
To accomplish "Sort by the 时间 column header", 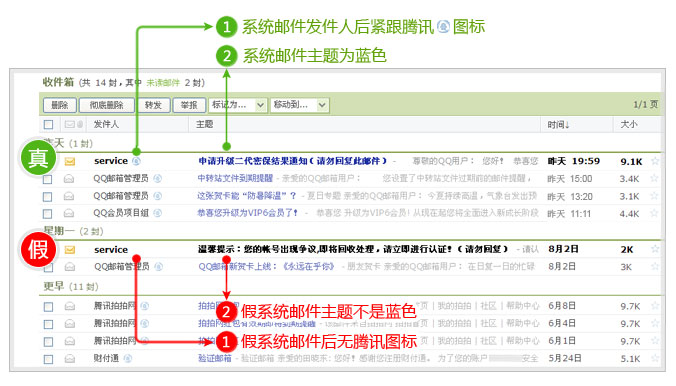I will click(558, 125).
